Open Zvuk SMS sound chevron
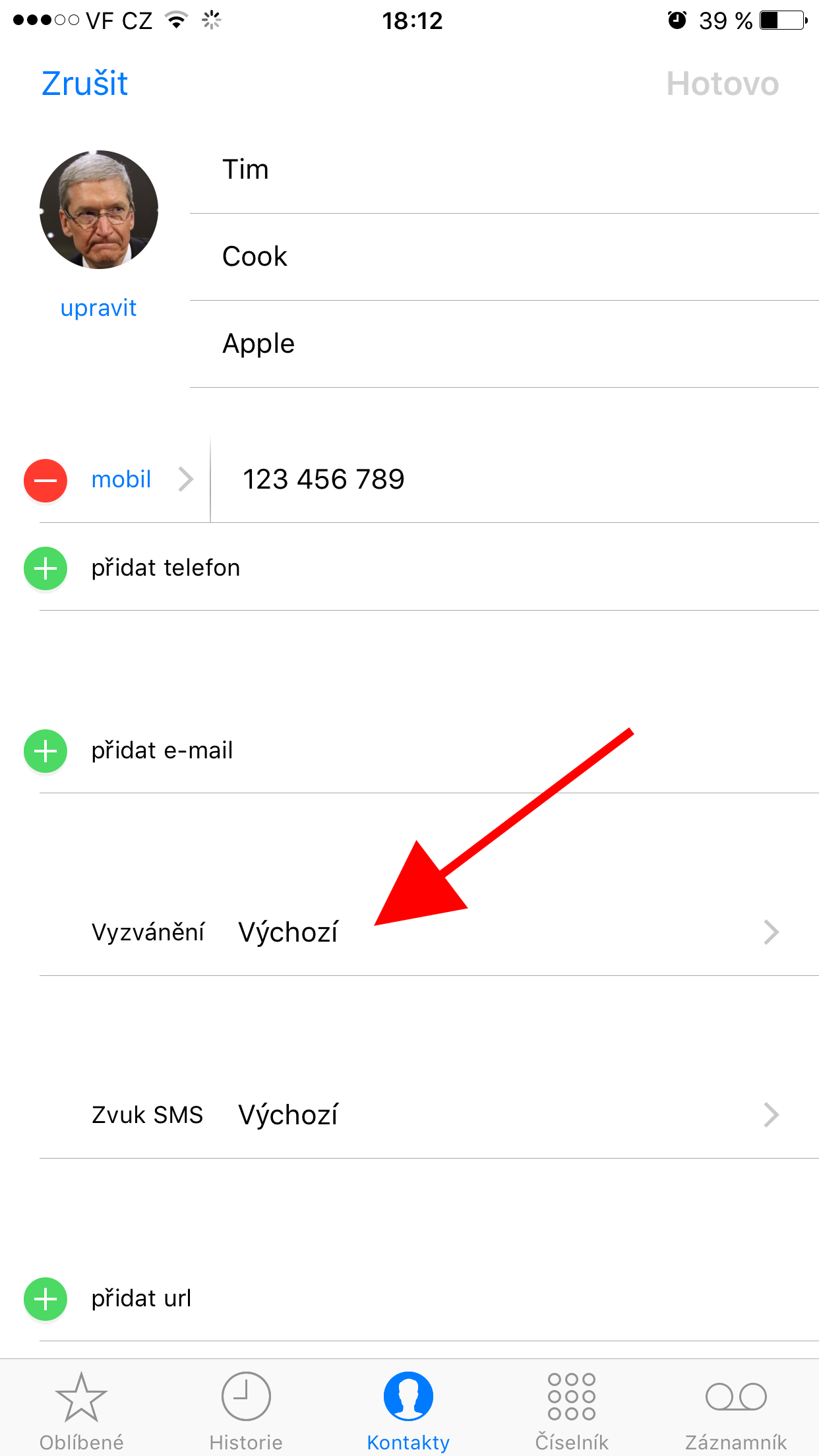 pos(772,1115)
